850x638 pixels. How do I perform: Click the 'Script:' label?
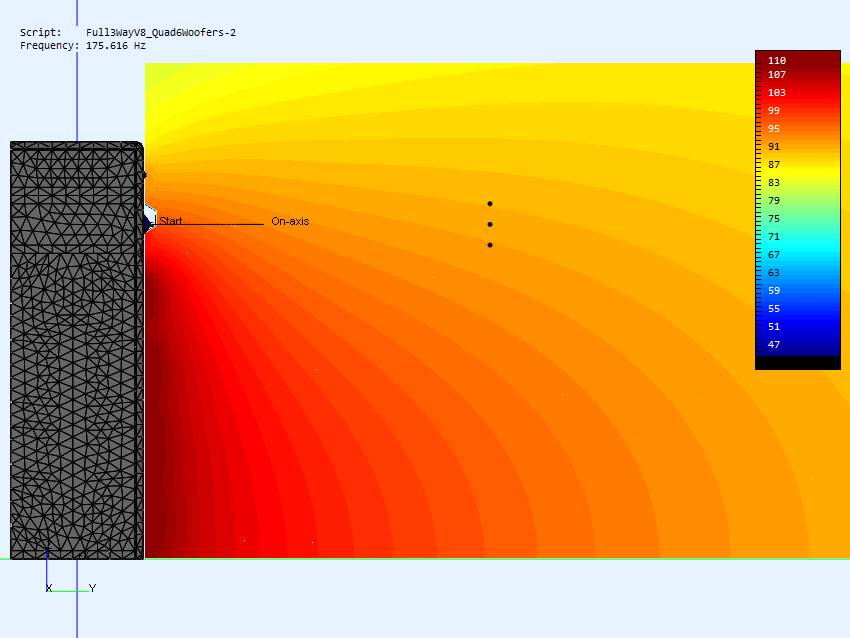click(x=41, y=33)
